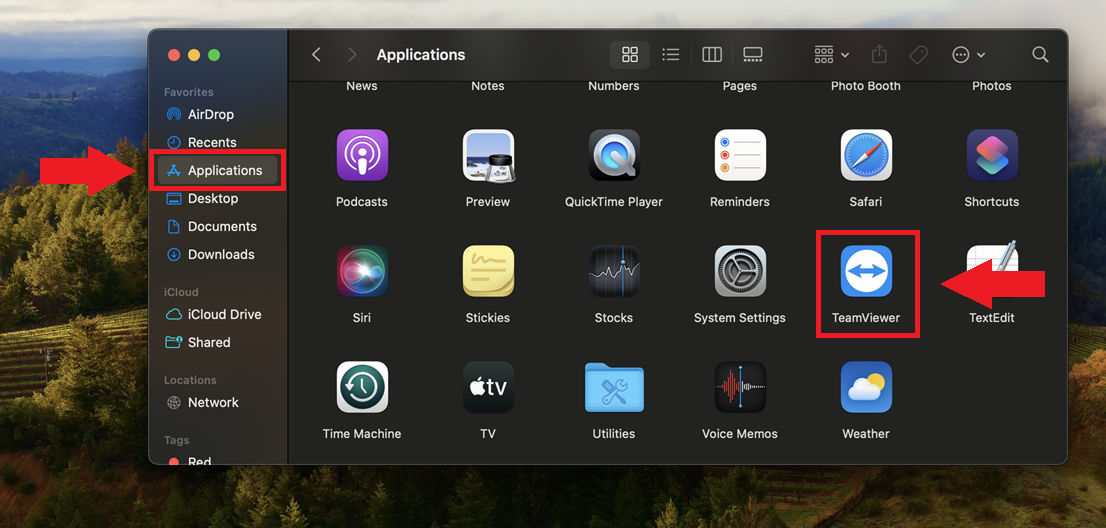Click the Share toolbar button
Image resolution: width=1106 pixels, height=528 pixels.
pyautogui.click(x=879, y=54)
